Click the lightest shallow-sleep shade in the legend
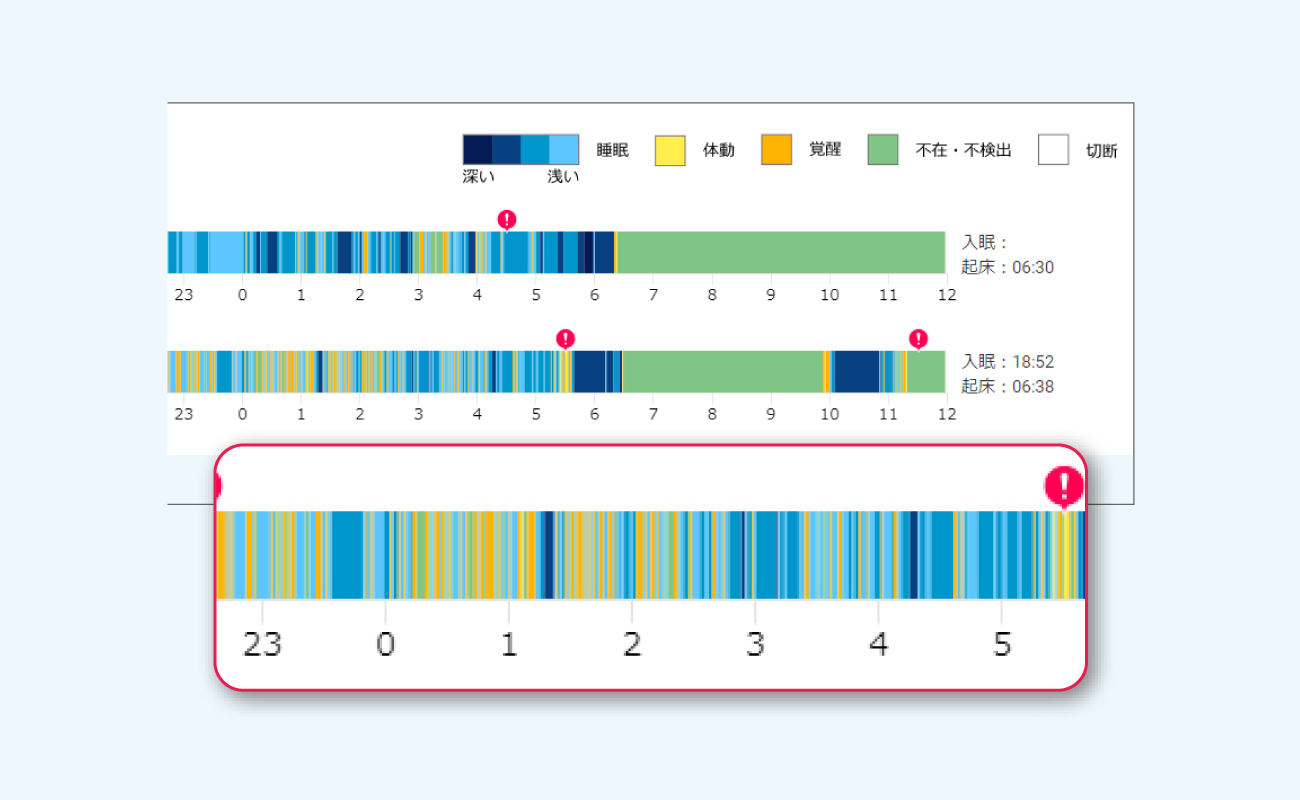 coord(564,150)
